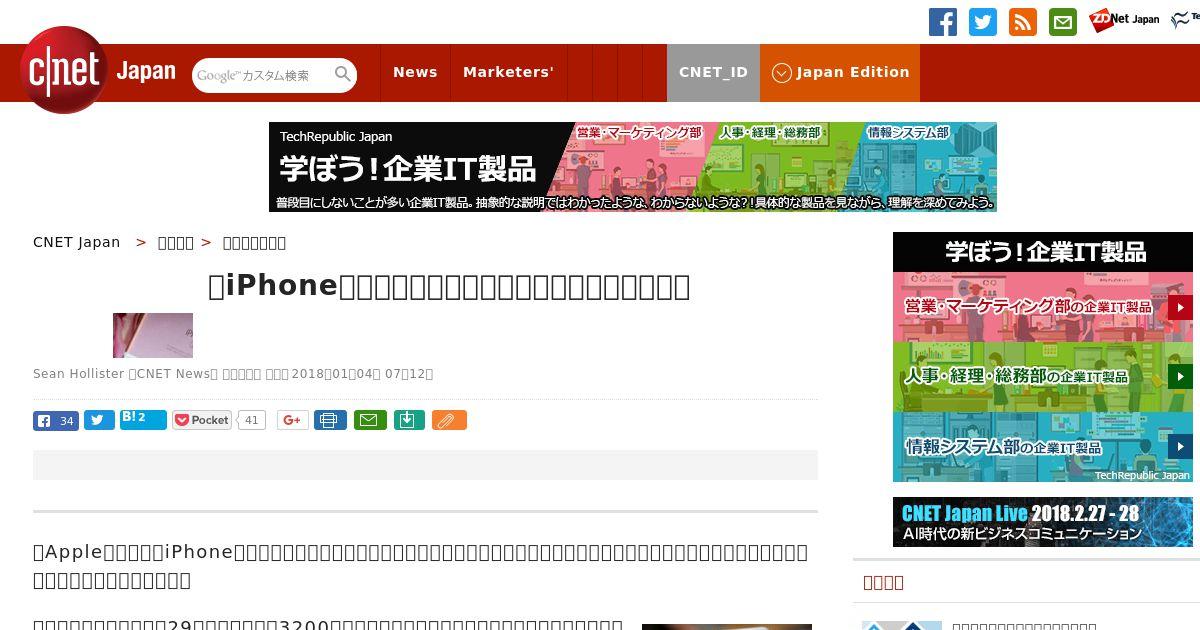This screenshot has height=630, width=1200.
Task: Open sales and marketing IT products banner
Action: tap(1043, 307)
